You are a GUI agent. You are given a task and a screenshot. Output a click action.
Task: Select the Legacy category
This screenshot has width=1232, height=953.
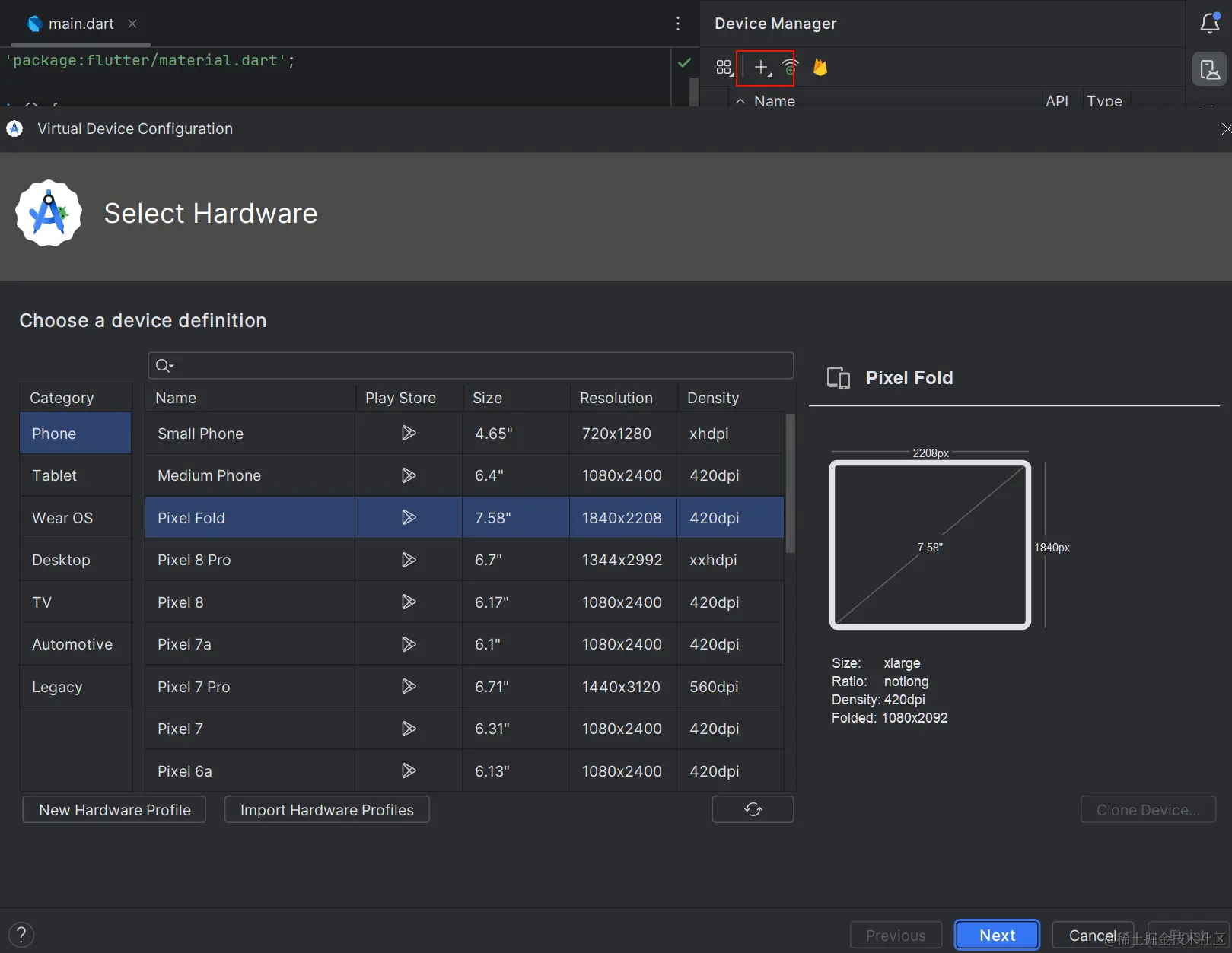pos(75,687)
